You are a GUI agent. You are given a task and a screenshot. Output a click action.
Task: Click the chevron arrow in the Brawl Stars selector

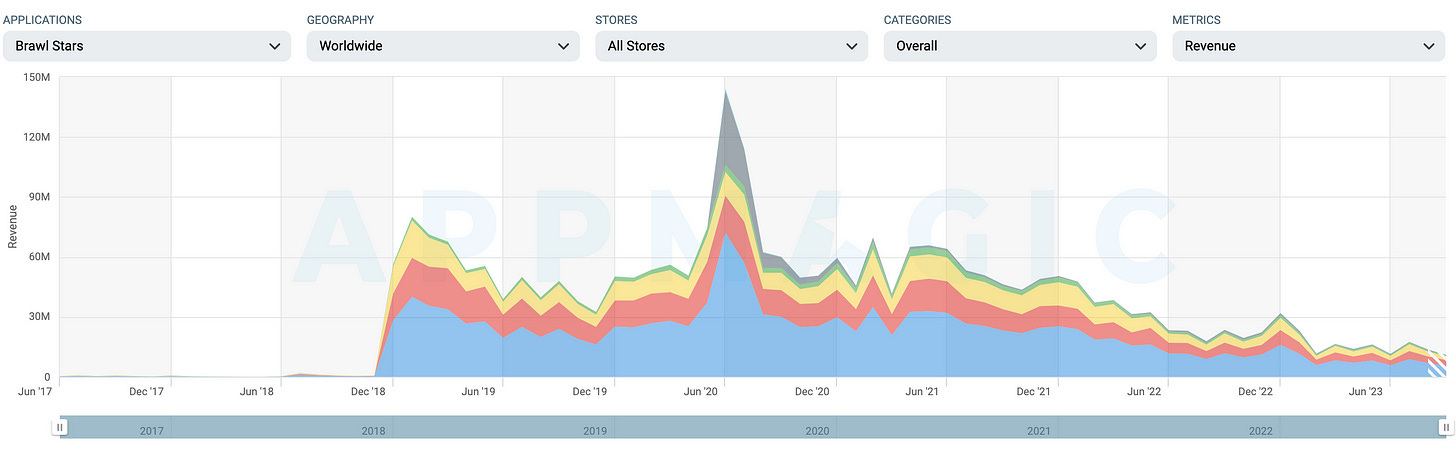coord(275,46)
